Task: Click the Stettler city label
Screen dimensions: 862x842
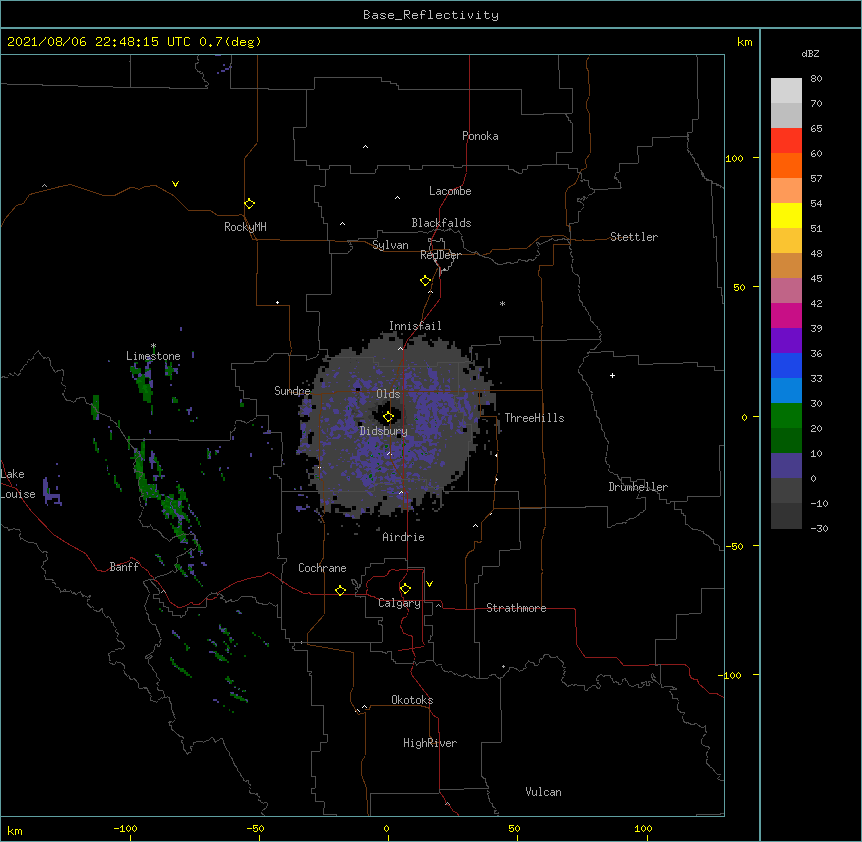Action: 634,237
